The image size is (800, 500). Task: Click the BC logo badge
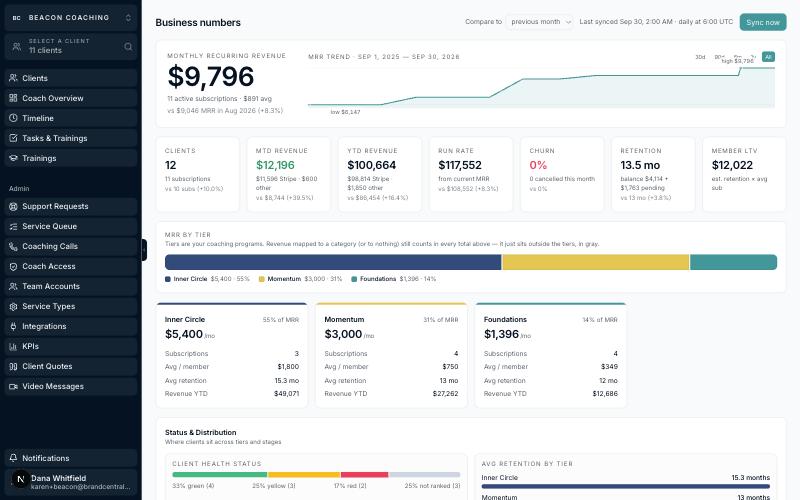16,18
